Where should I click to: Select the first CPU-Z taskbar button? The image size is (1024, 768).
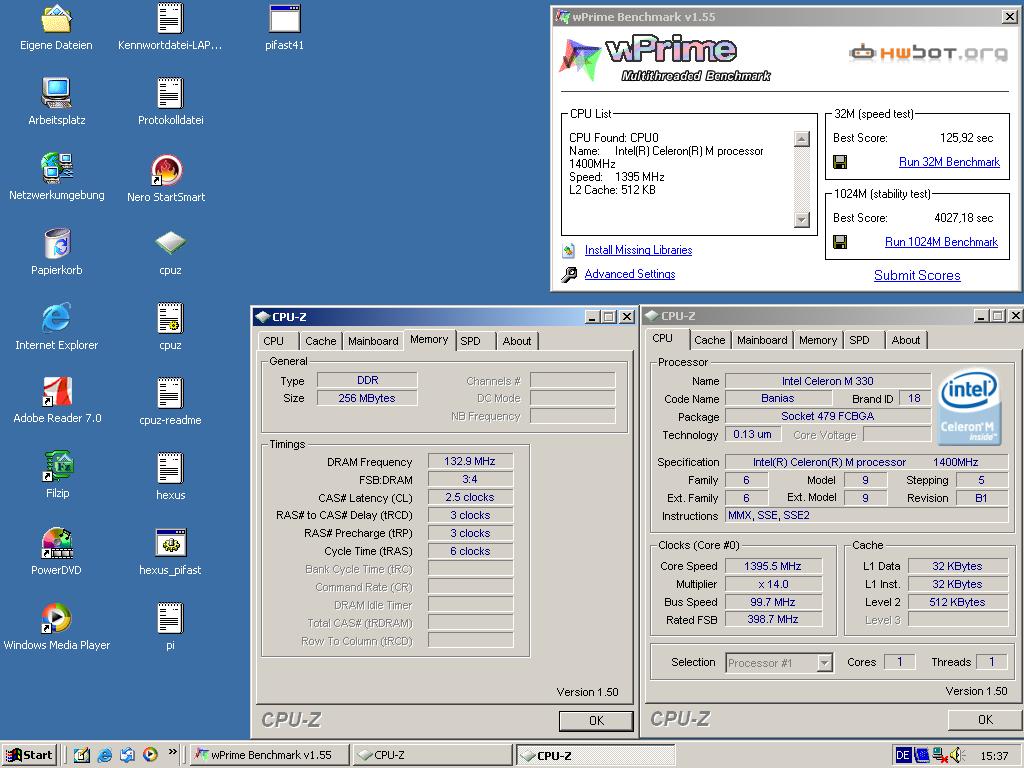[432, 755]
